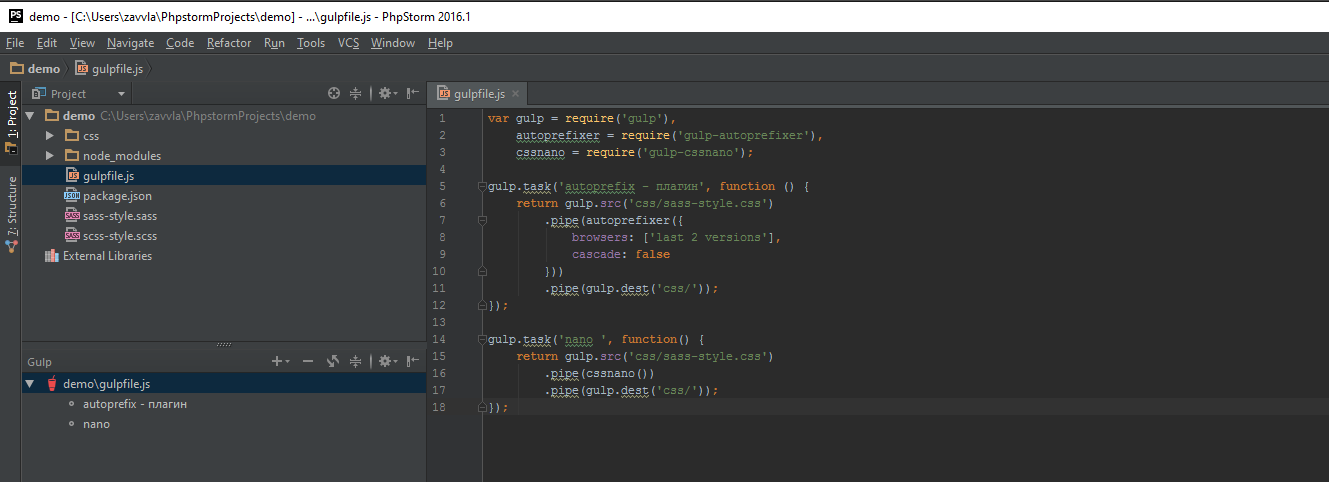Click the Scroll from Source crosshair icon in Project panel

pyautogui.click(x=334, y=93)
